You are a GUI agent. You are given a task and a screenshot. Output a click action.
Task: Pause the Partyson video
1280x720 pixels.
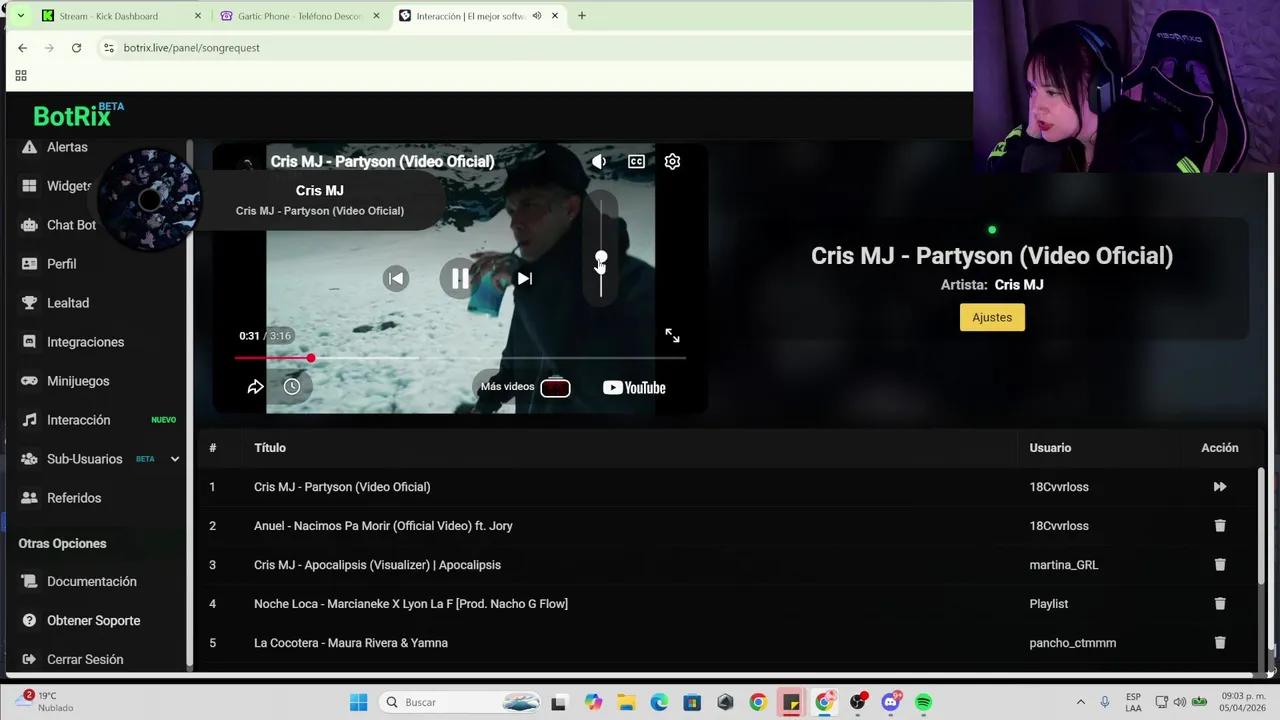click(459, 278)
